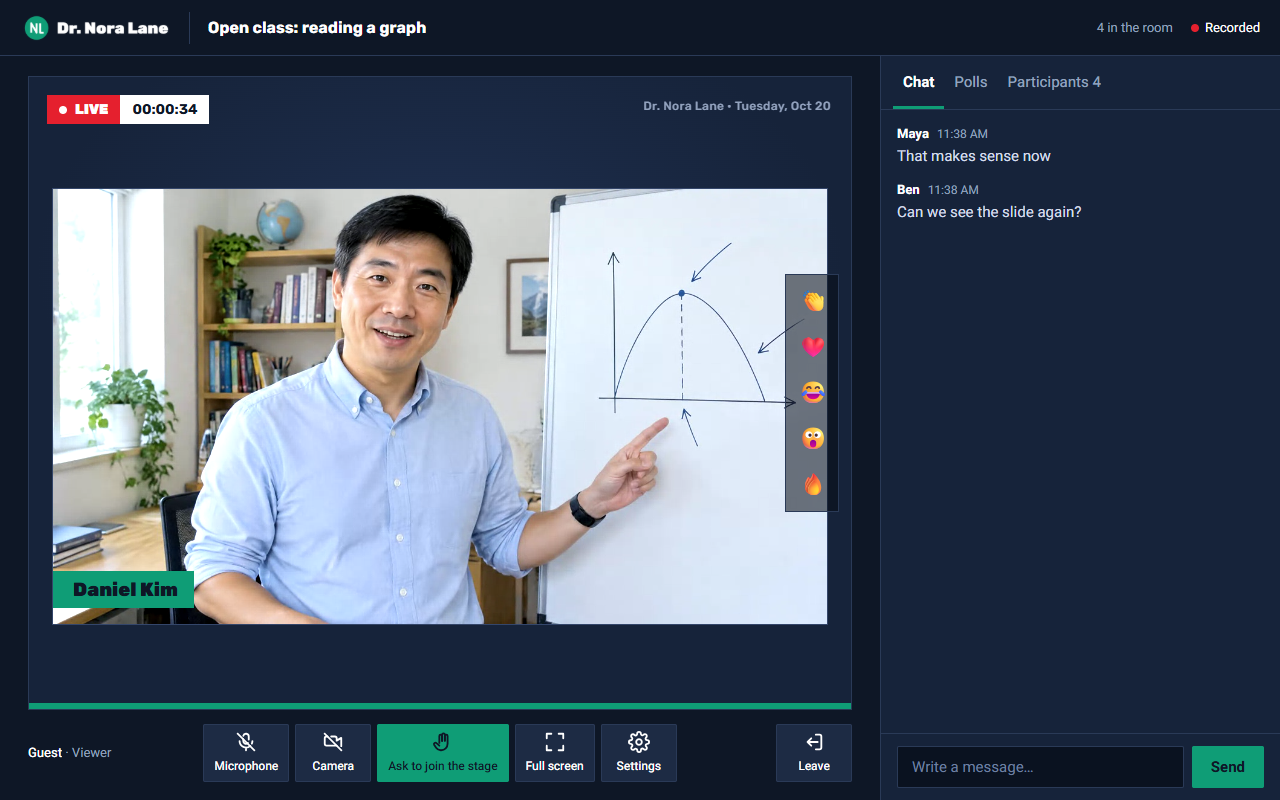The height and width of the screenshot is (800, 1280).
Task: Send the clapping hands reaction
Action: [x=813, y=300]
